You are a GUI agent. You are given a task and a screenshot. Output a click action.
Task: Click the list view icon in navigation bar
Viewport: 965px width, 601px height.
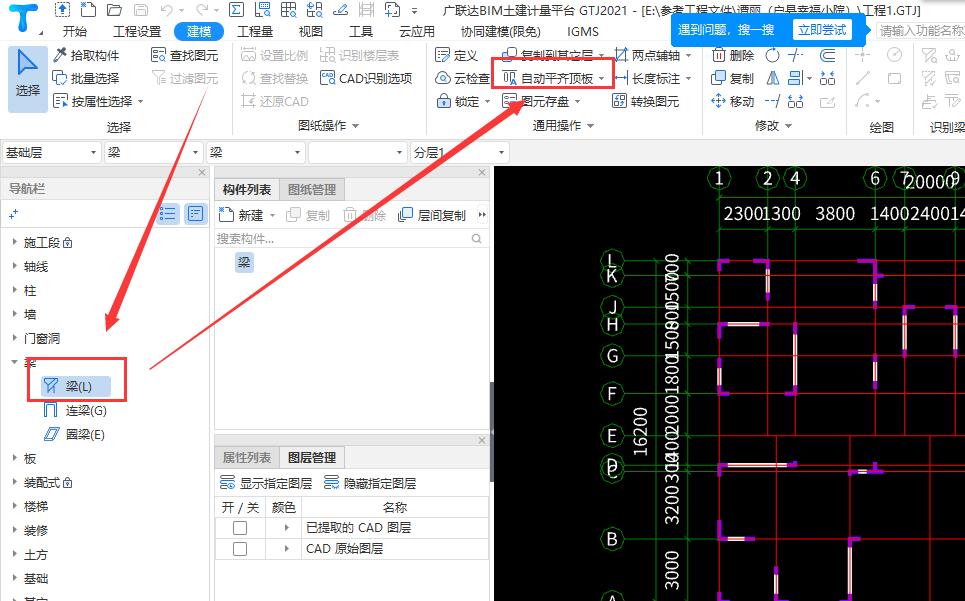click(168, 213)
